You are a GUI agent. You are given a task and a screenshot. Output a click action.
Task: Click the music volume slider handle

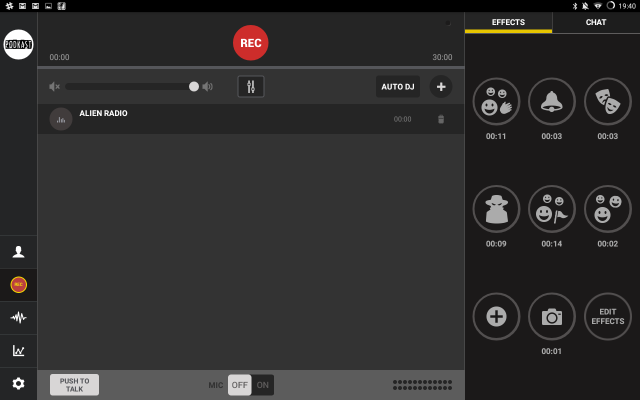tap(194, 87)
